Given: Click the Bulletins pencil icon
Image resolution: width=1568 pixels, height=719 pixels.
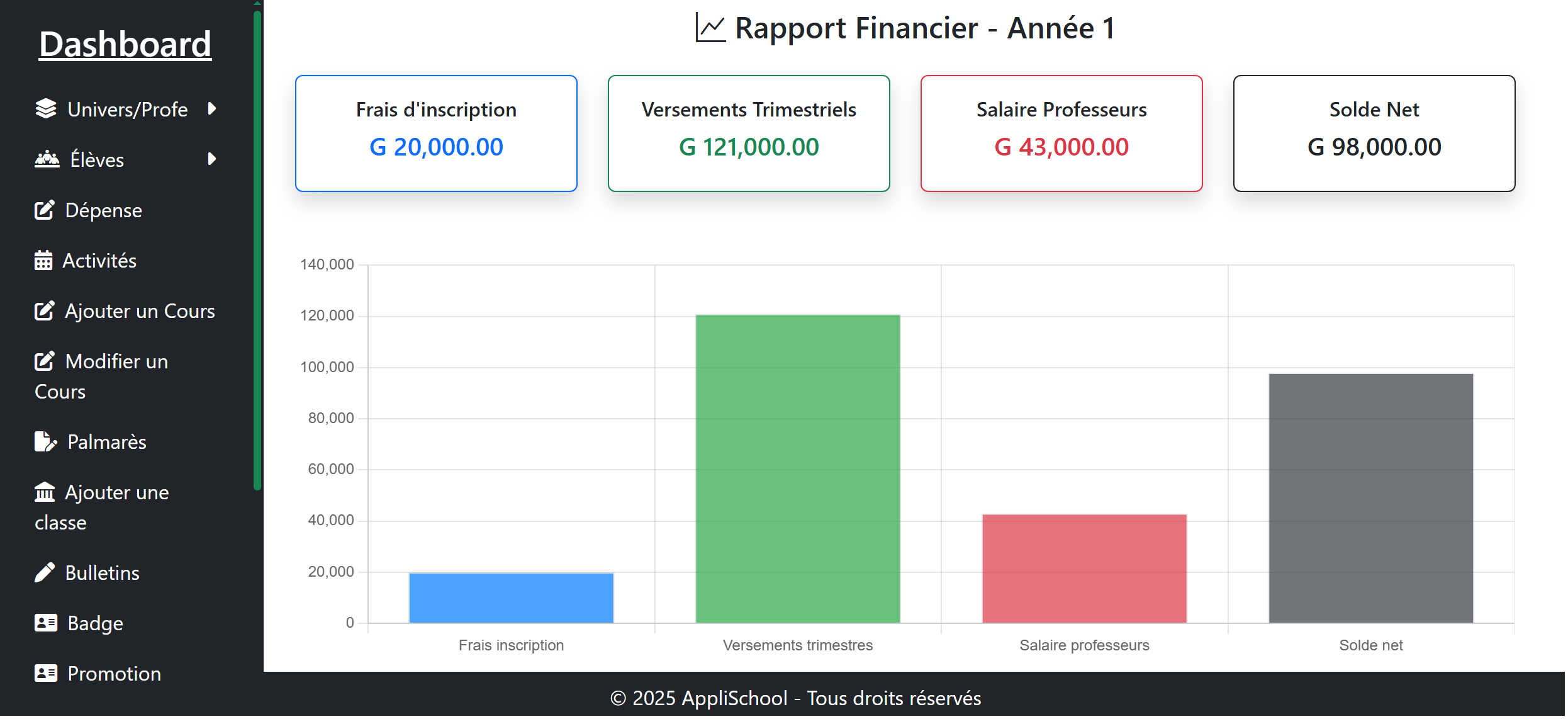Looking at the screenshot, I should [x=45, y=573].
